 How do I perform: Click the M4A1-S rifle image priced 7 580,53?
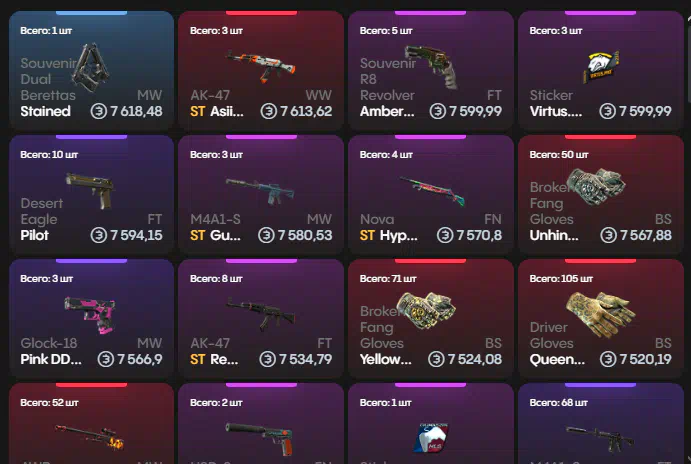[x=260, y=191]
